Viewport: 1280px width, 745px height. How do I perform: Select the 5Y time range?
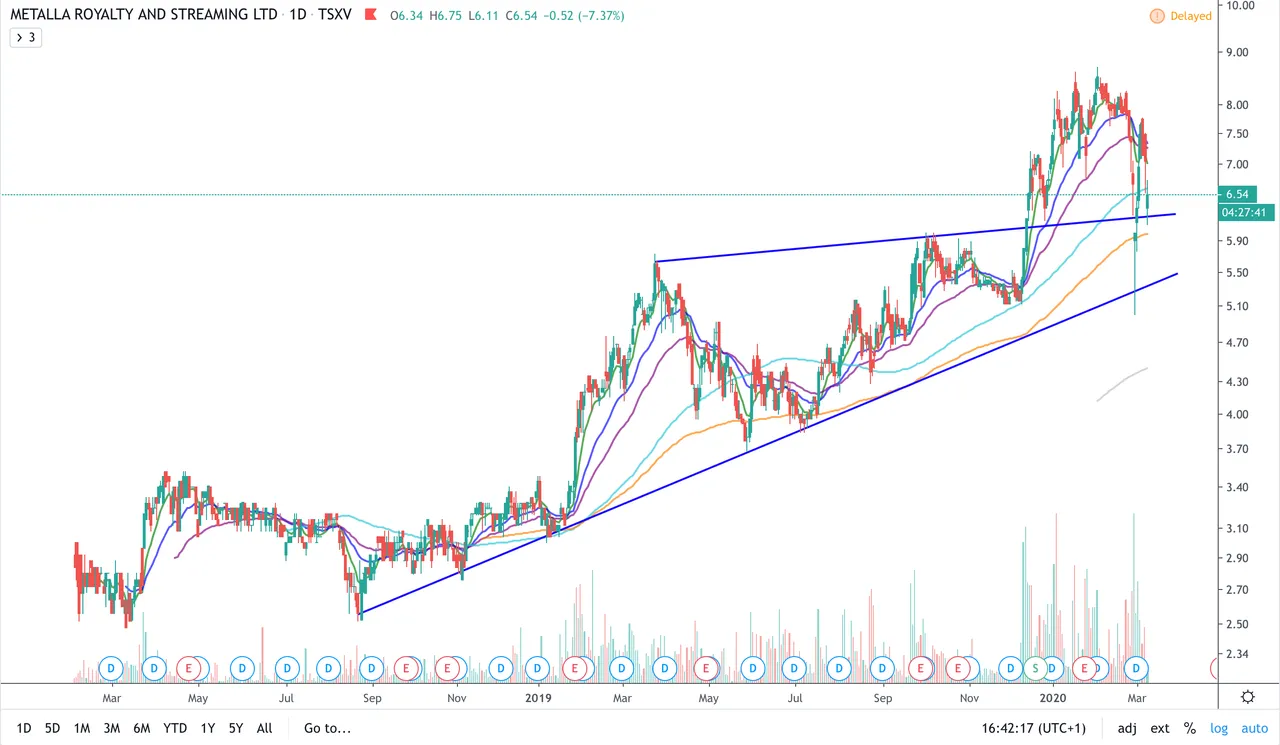pyautogui.click(x=236, y=728)
